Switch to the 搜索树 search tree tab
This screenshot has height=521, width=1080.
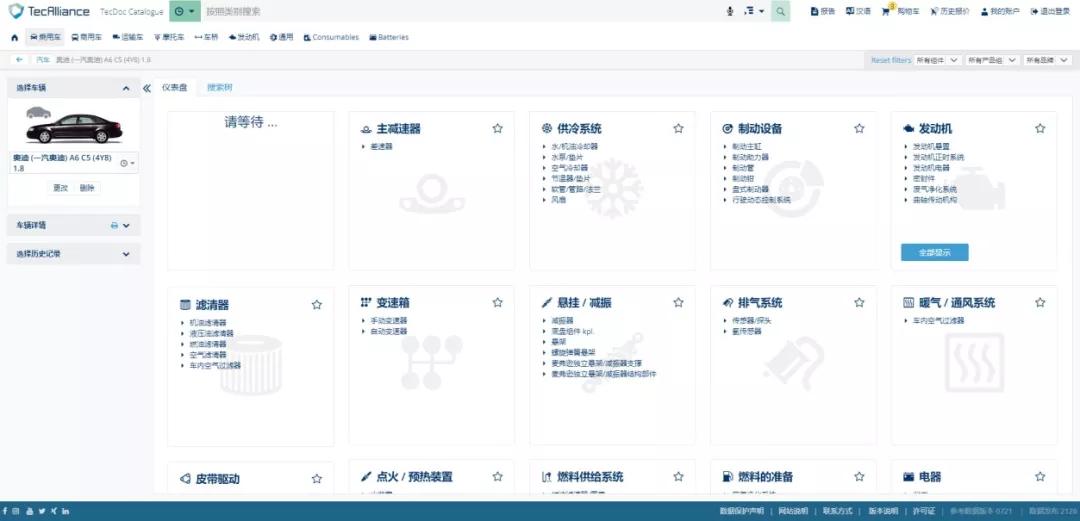220,88
